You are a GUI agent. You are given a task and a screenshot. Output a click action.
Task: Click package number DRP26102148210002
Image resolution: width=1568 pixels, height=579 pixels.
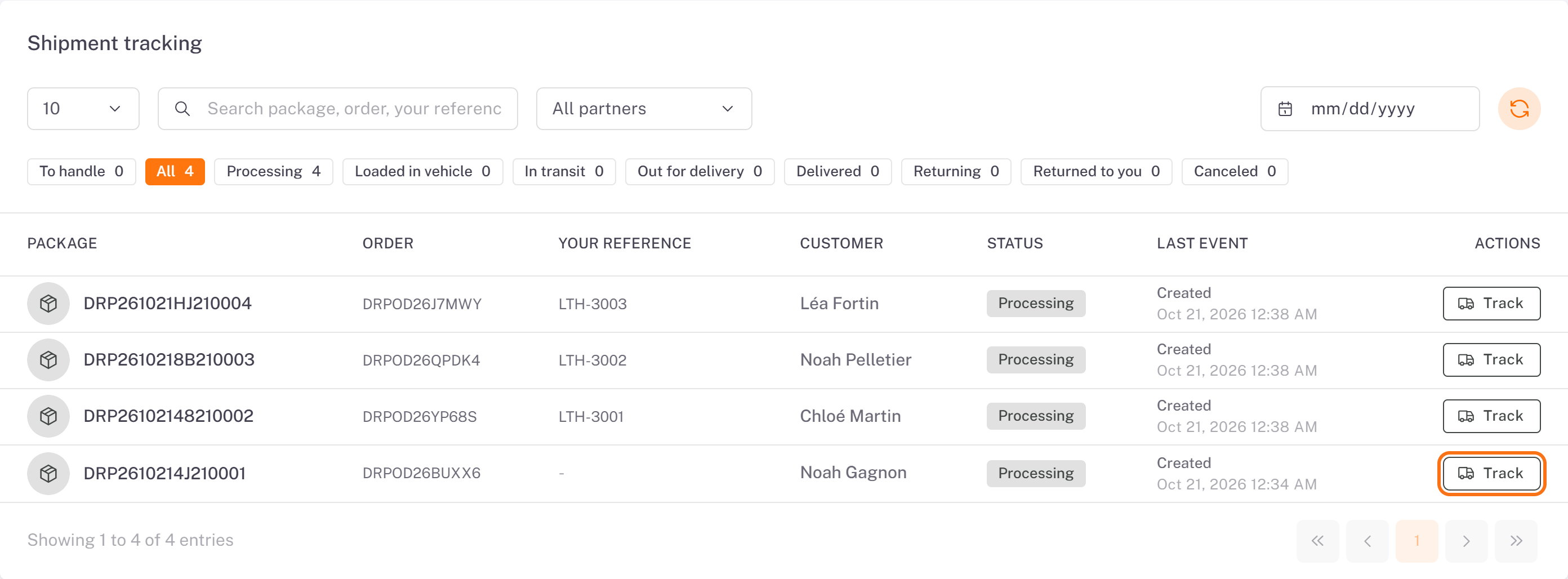168,416
